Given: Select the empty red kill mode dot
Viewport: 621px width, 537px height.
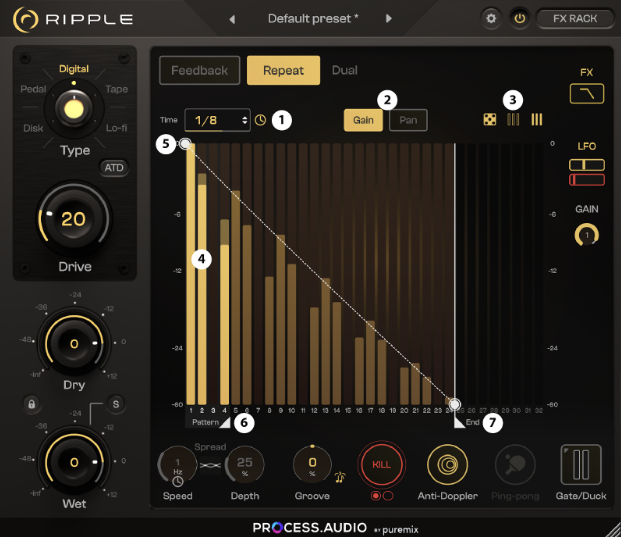Looking at the screenshot, I should (388, 496).
